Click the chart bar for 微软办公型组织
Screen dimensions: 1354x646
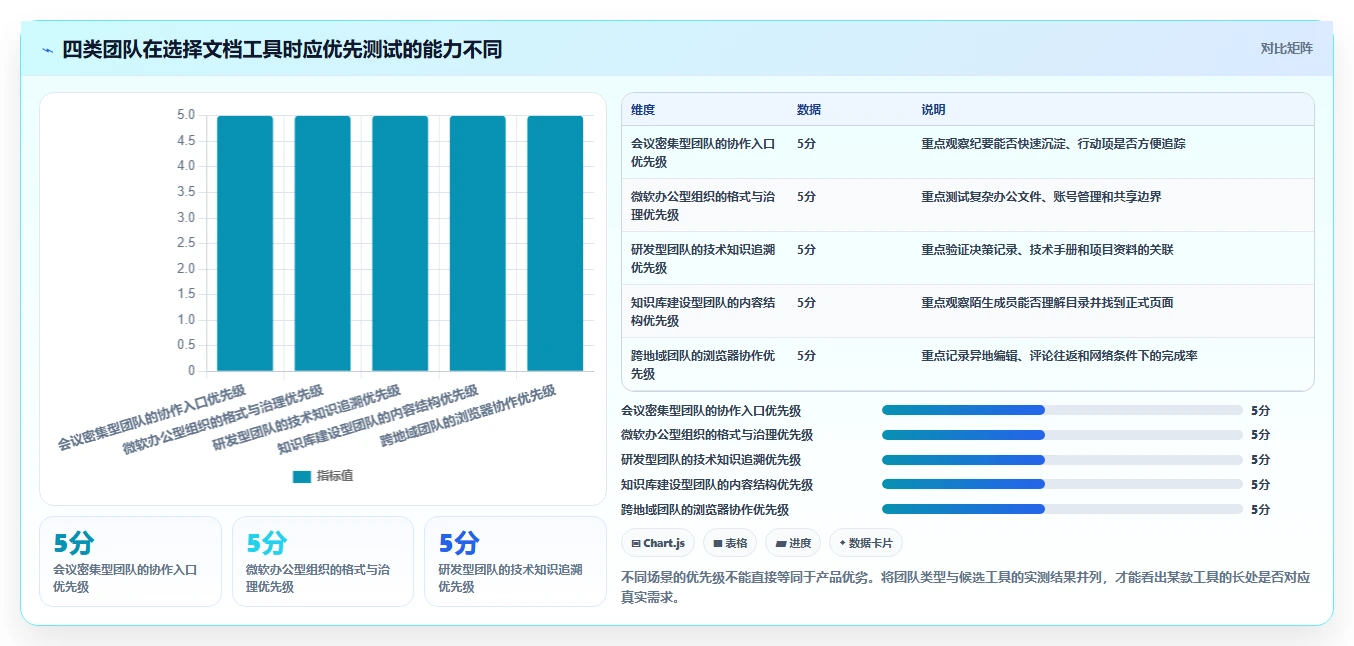point(322,243)
